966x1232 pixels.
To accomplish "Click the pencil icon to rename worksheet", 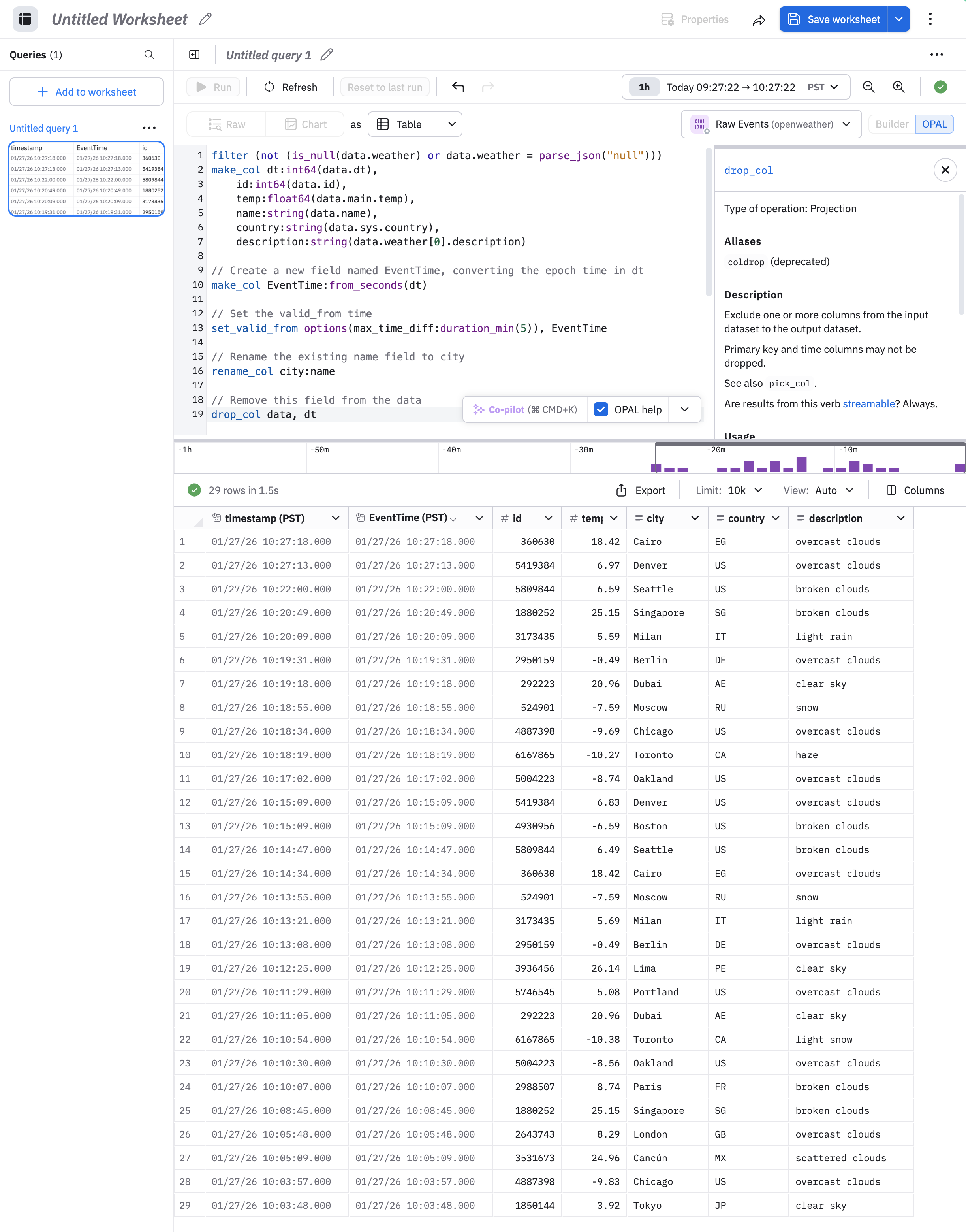I will 205,19.
